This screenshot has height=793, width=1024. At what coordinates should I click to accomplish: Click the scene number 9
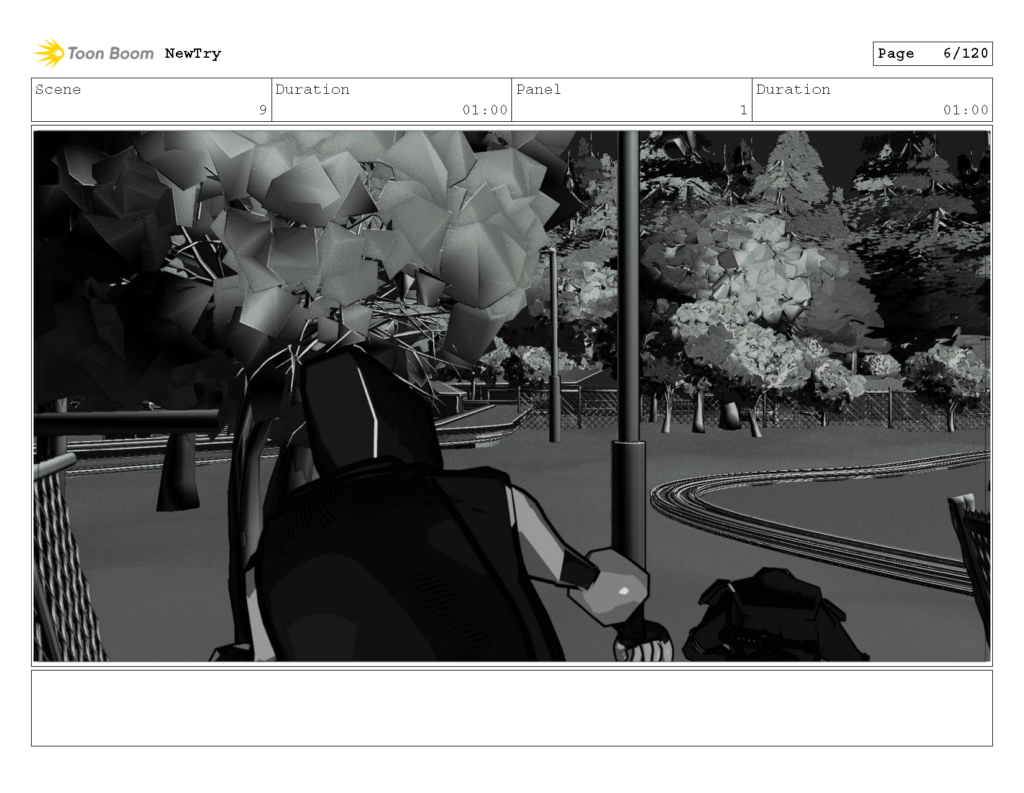coord(262,111)
